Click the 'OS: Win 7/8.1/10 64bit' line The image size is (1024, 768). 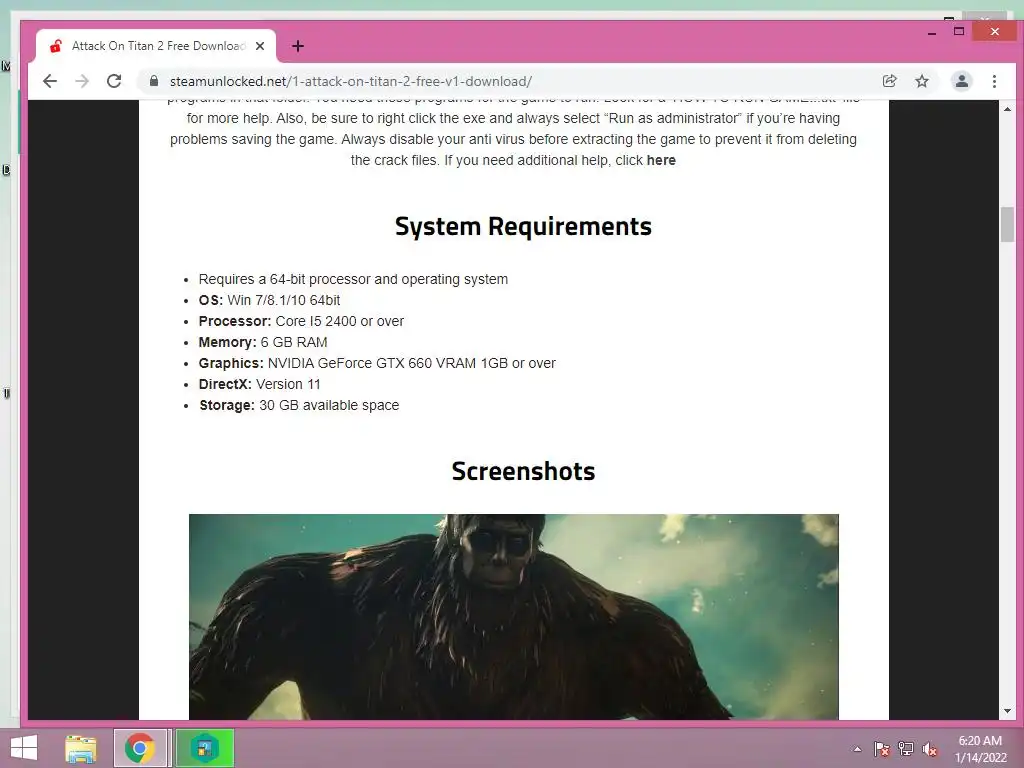[x=269, y=300]
